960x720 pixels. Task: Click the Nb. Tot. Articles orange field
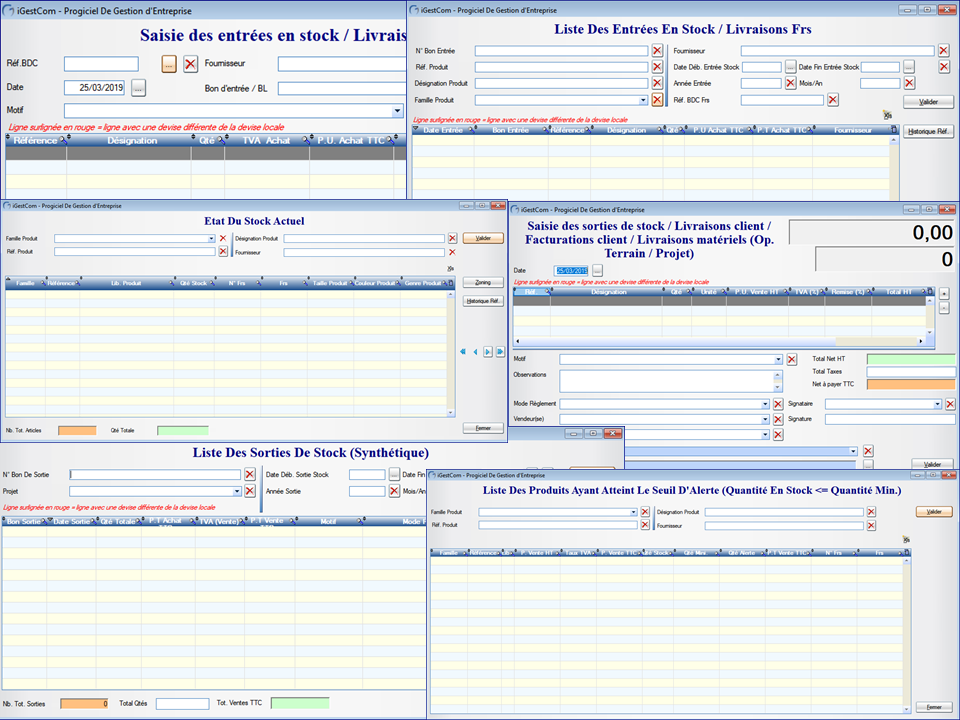click(x=77, y=430)
